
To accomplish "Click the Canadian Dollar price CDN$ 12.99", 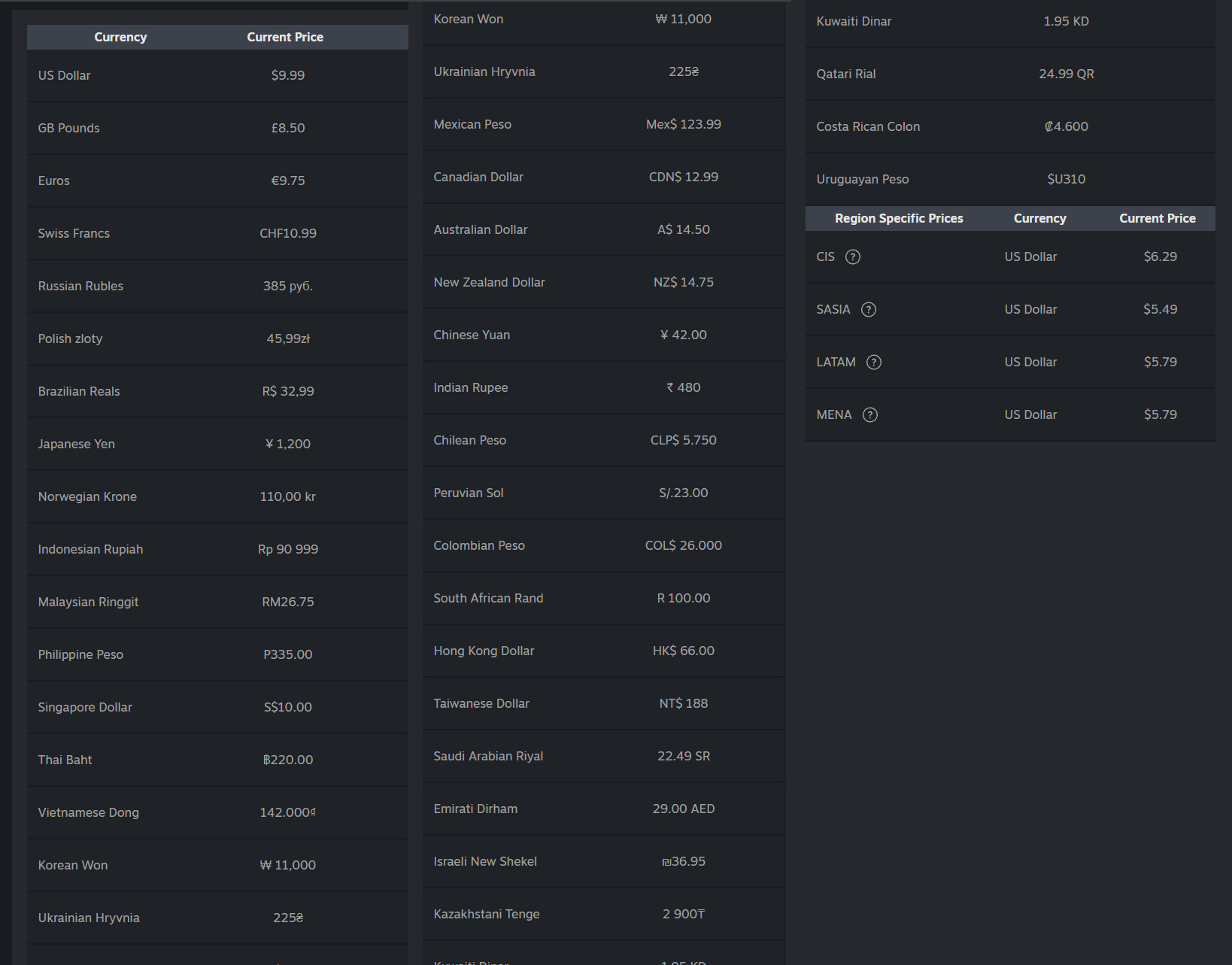I will click(x=684, y=178).
